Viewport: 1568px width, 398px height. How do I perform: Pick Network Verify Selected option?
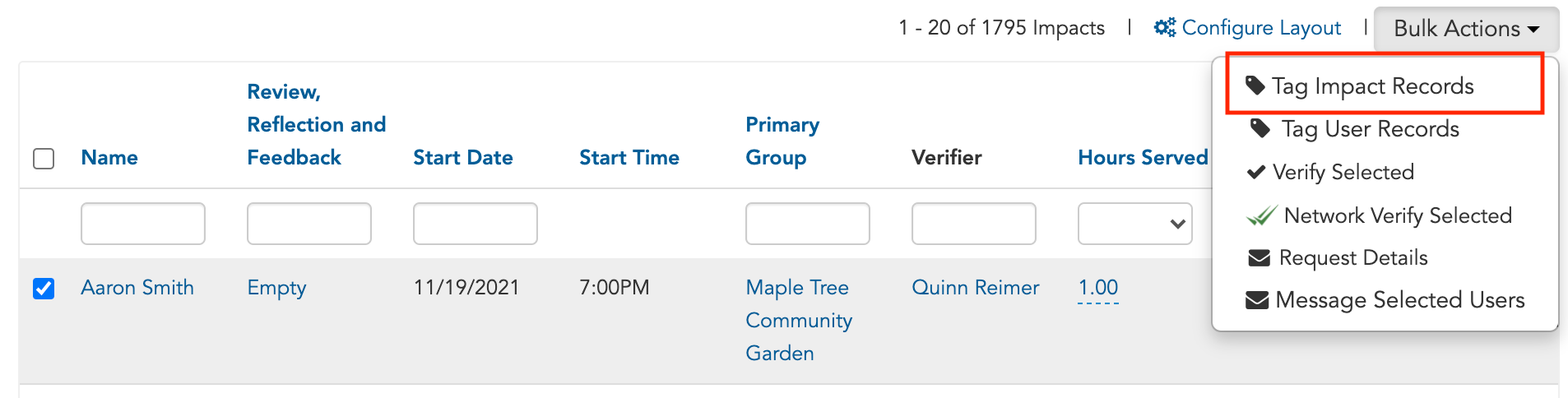(x=1398, y=215)
